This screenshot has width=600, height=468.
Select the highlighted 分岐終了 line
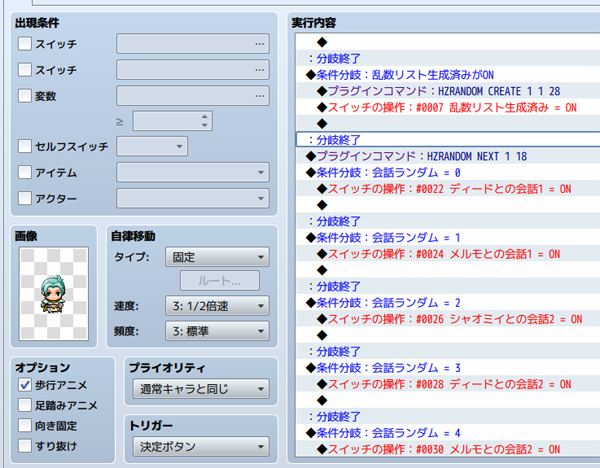pyautogui.click(x=448, y=140)
